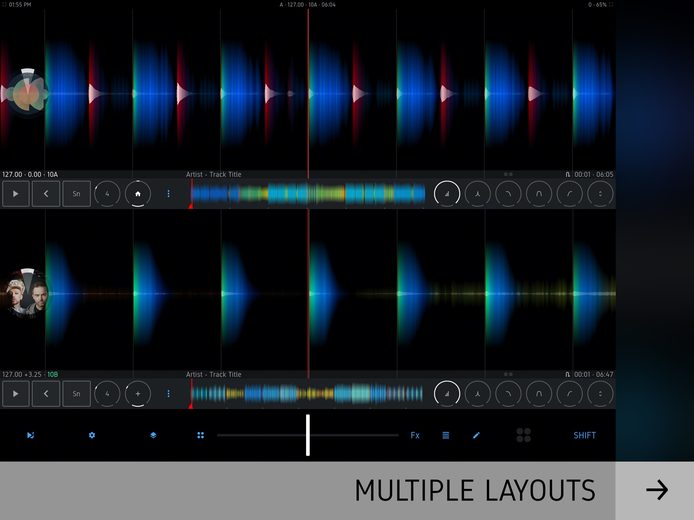Click the top deck track overview waveform
694x520 pixels.
tap(308, 194)
